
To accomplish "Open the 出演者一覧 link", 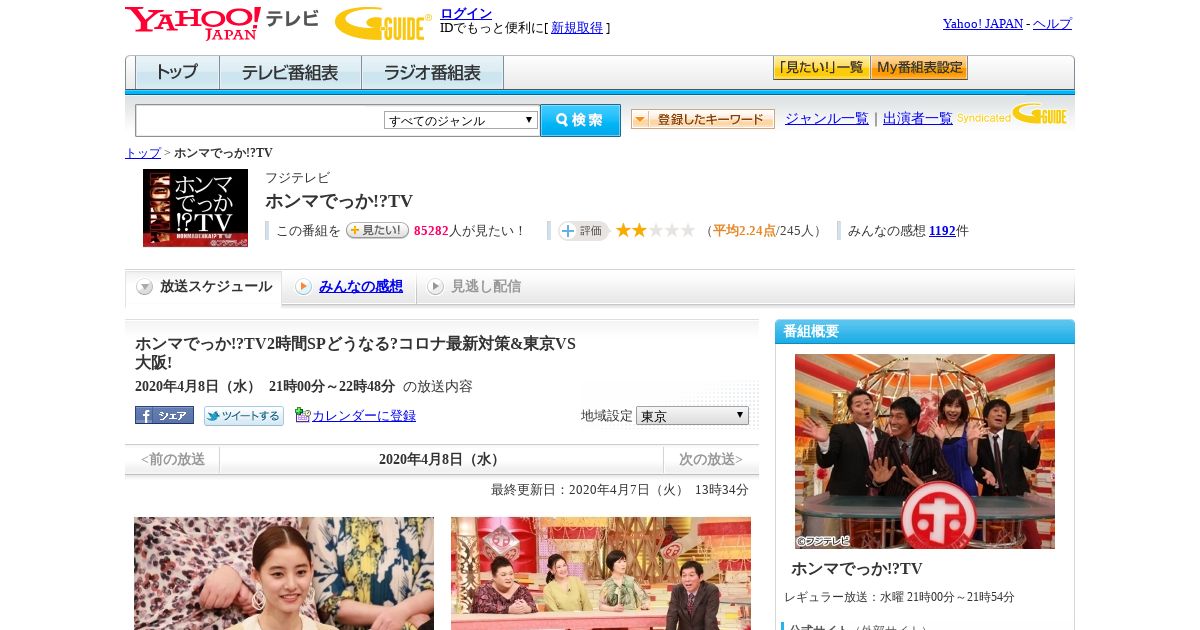I will [x=918, y=119].
